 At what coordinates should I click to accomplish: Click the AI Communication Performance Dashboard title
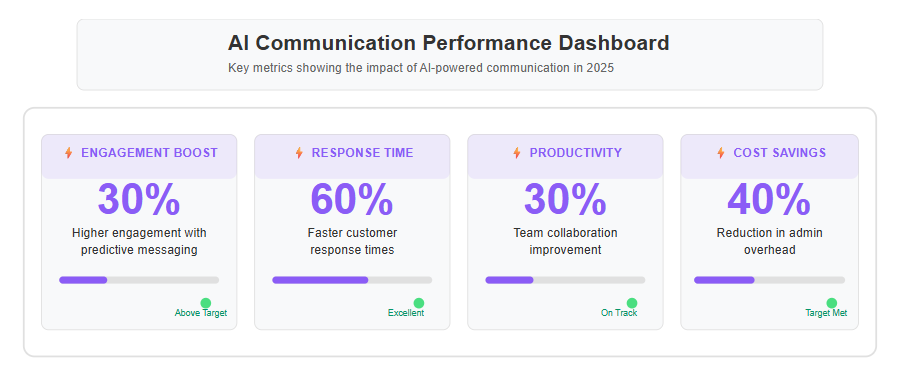pyautogui.click(x=449, y=43)
